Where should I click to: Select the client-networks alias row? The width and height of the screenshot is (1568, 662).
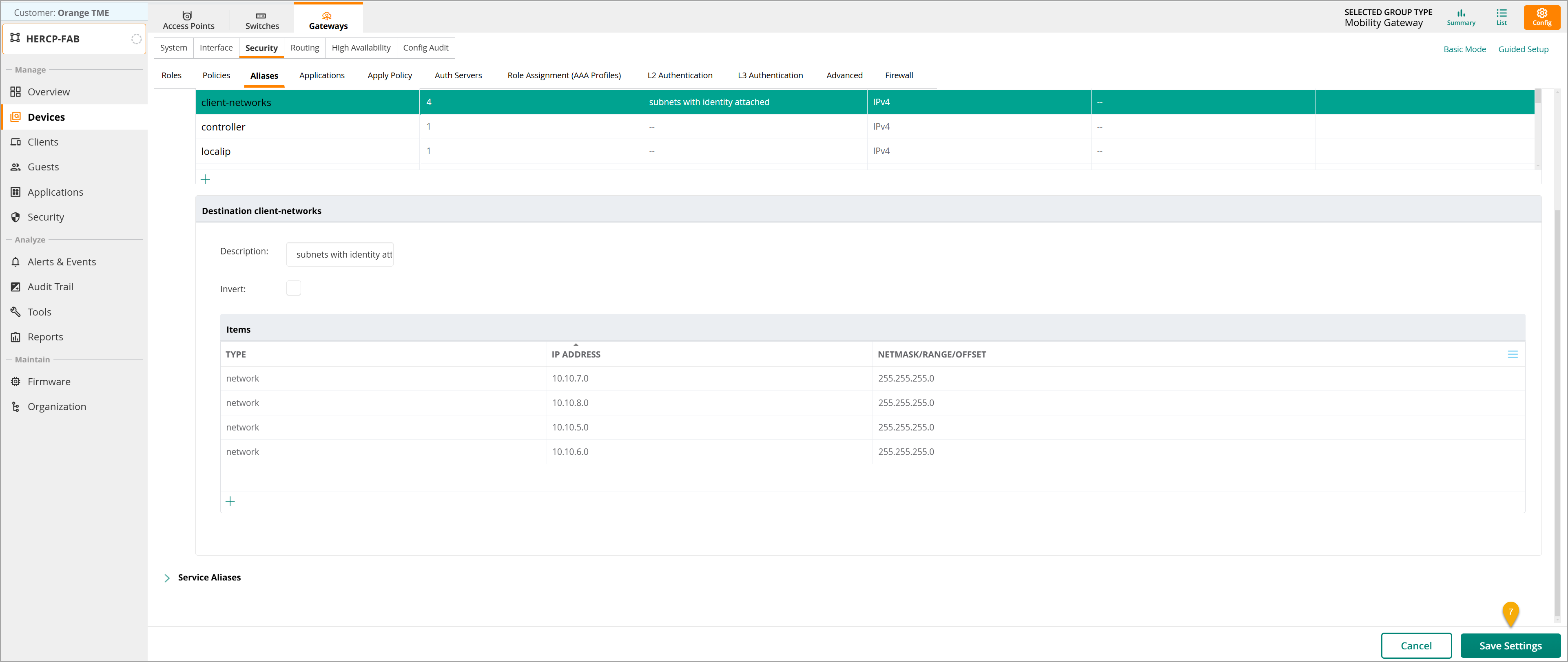(x=864, y=102)
